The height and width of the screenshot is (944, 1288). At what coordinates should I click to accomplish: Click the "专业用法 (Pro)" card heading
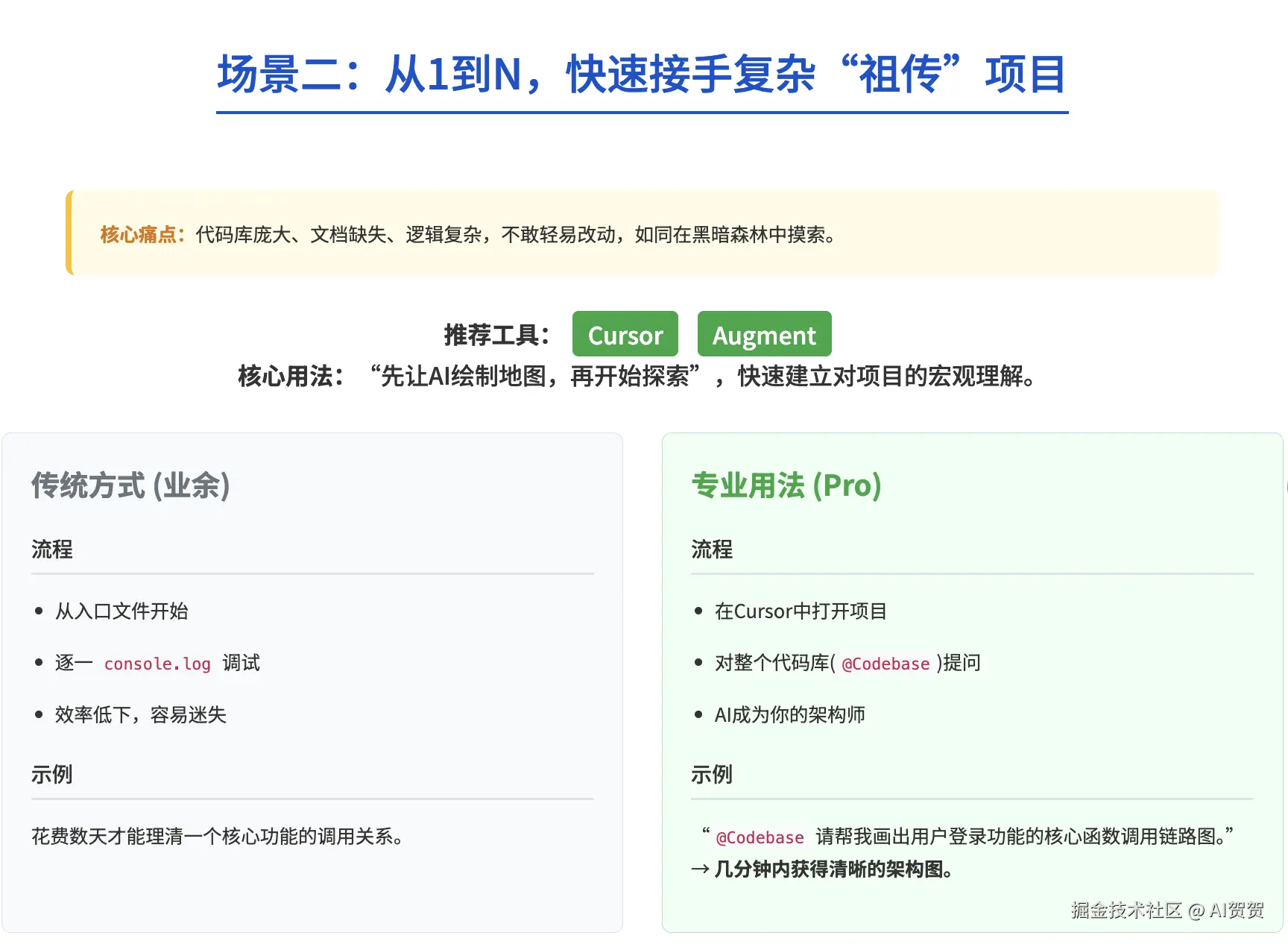click(786, 485)
